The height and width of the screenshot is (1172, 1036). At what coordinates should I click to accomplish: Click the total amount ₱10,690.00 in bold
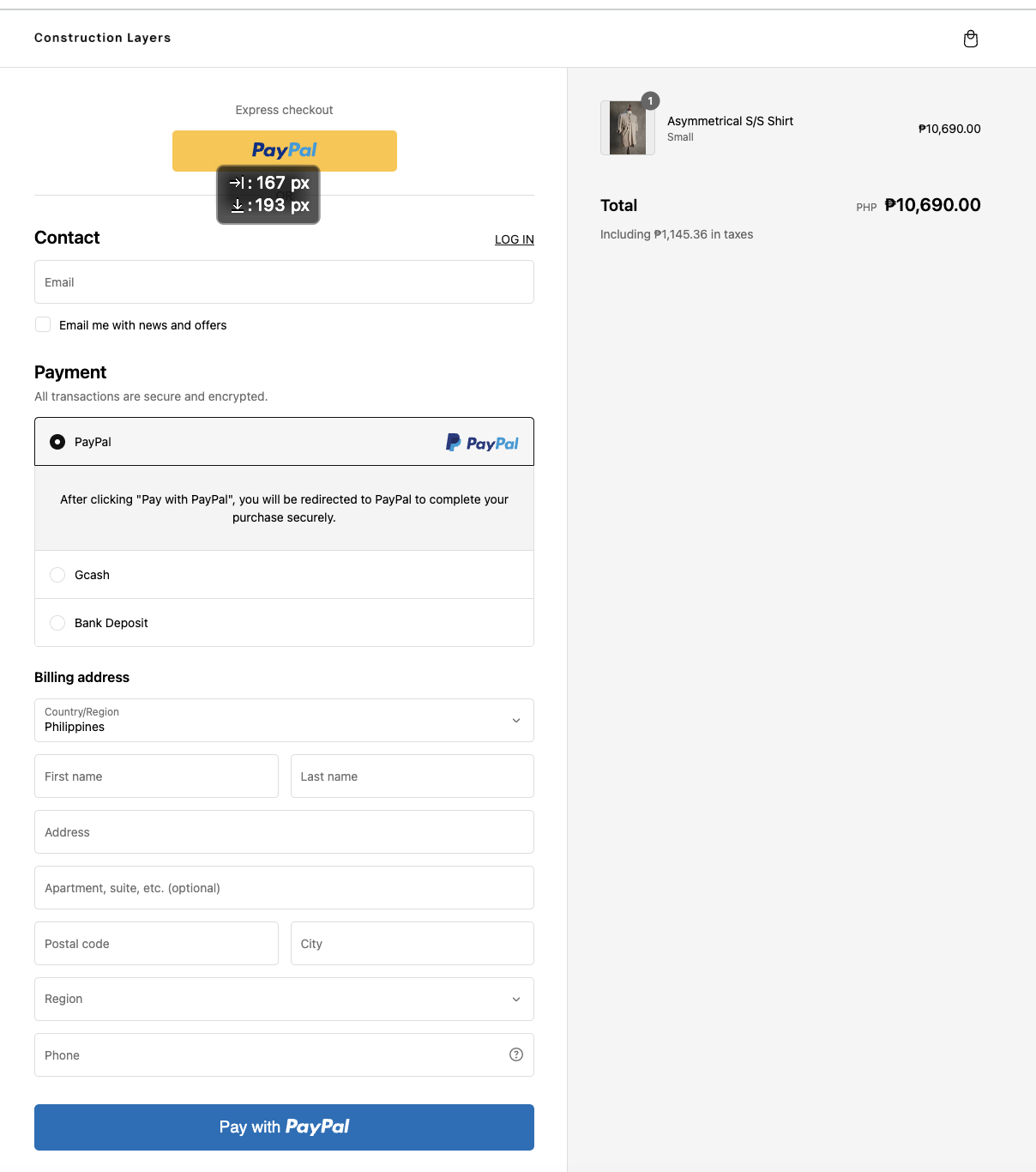tap(932, 205)
